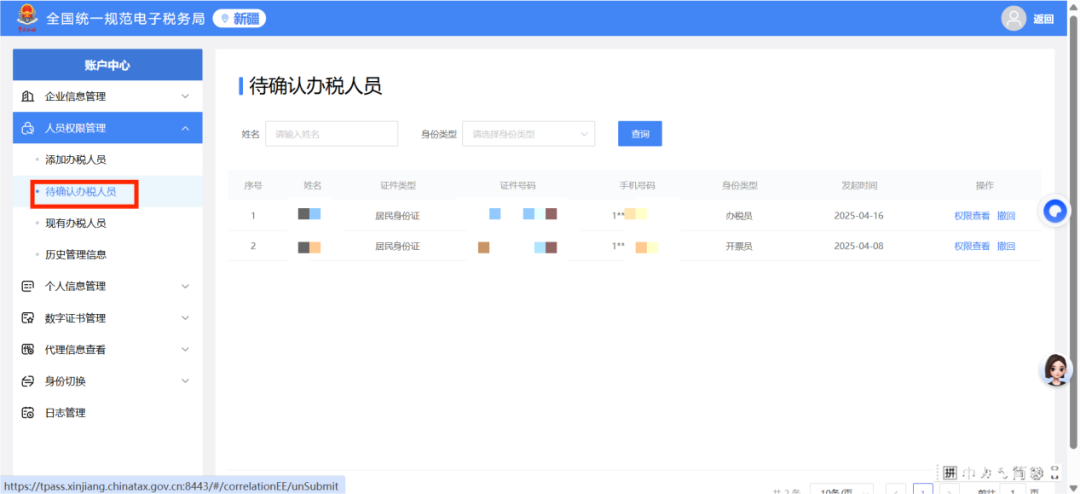Select 待确认办税人员 in the sidebar

81,192
